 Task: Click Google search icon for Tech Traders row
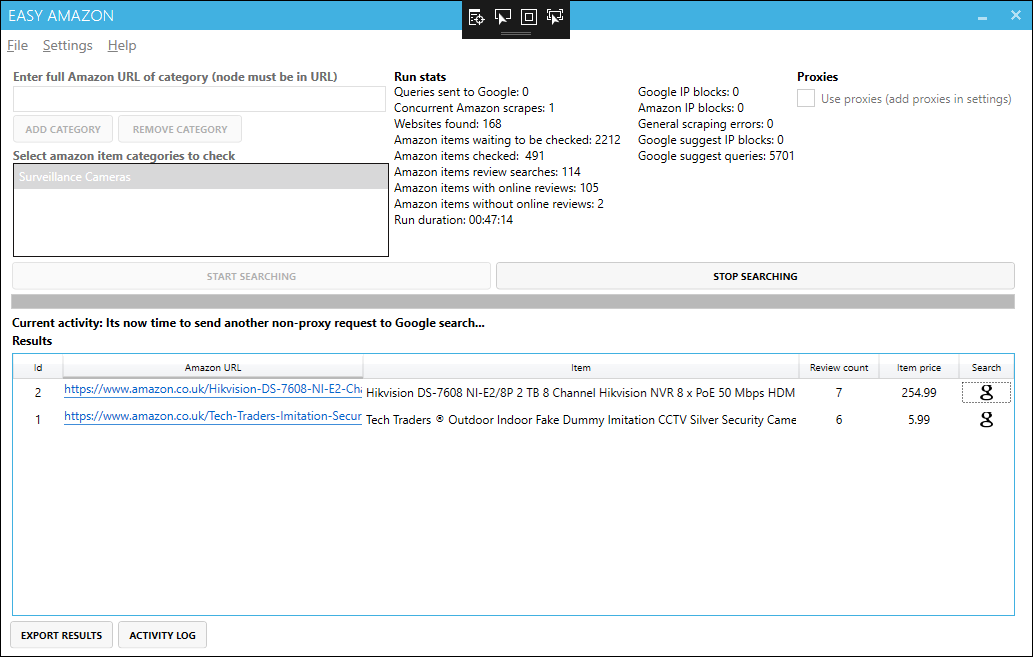tap(986, 420)
